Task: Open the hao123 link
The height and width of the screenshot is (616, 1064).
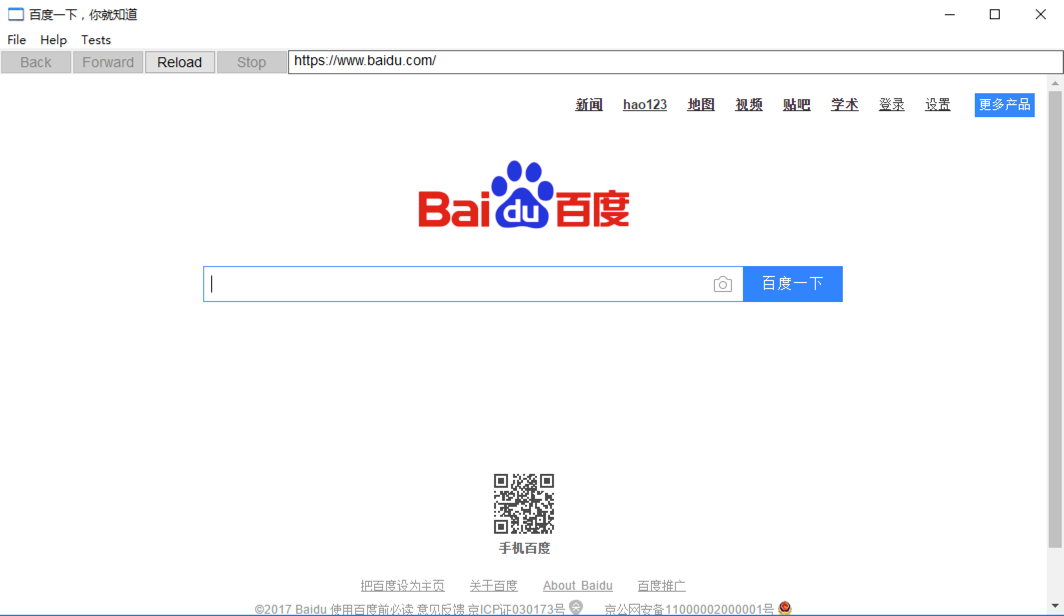Action: pos(645,104)
